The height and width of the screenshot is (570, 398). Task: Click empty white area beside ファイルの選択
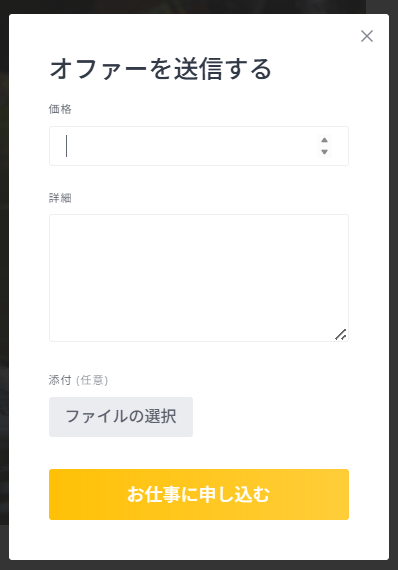click(x=271, y=417)
